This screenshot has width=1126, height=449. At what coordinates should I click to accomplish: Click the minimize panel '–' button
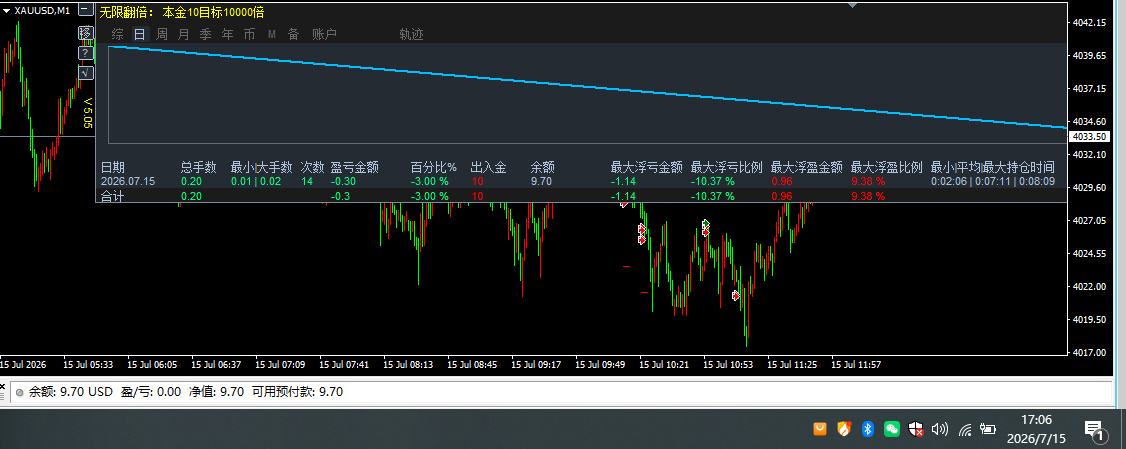(85, 11)
